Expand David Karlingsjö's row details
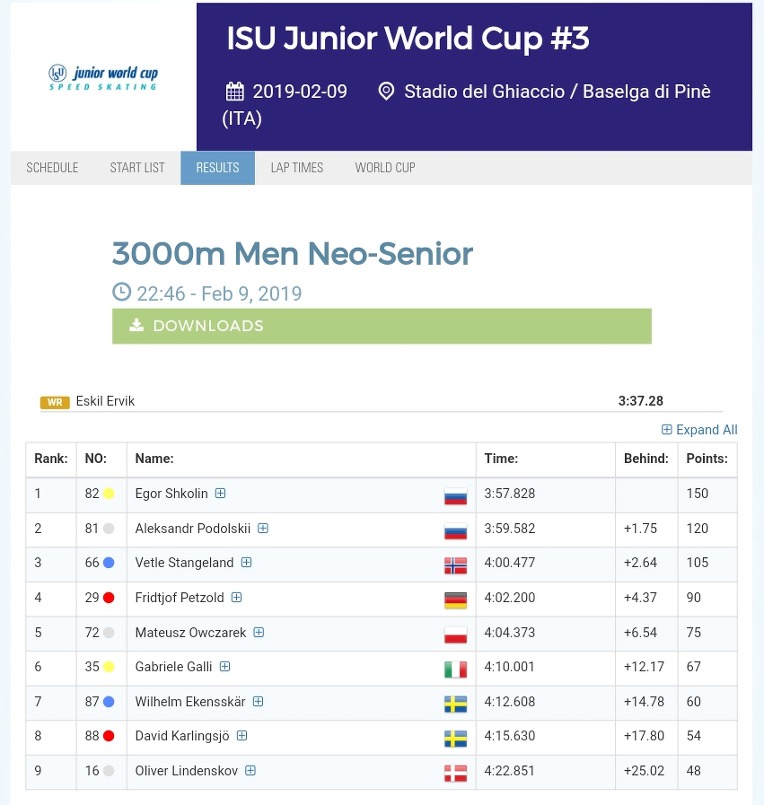Viewport: 764px width, 805px height. click(242, 736)
